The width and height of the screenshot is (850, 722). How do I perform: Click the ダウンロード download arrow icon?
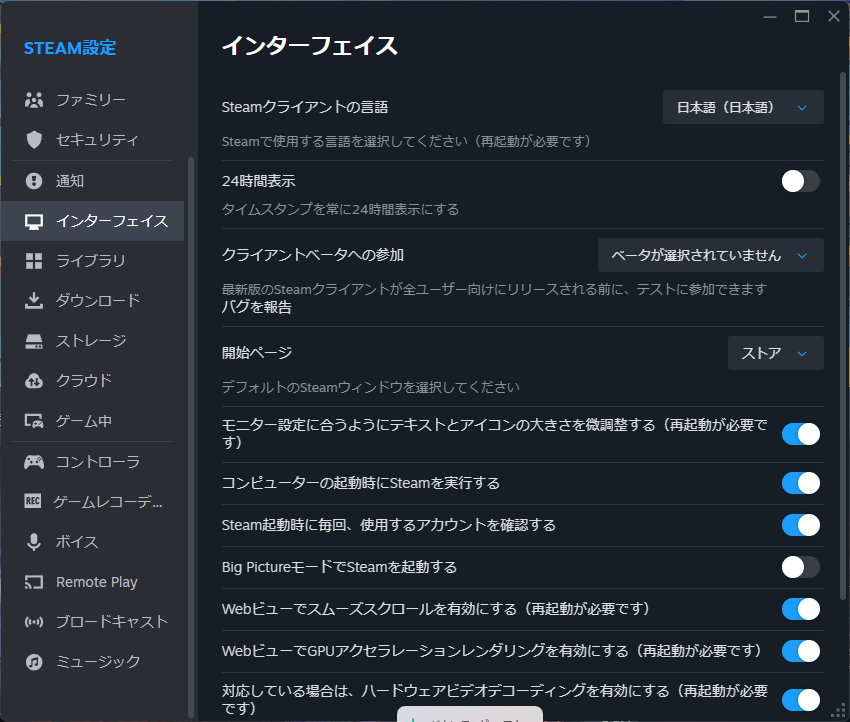pos(34,300)
